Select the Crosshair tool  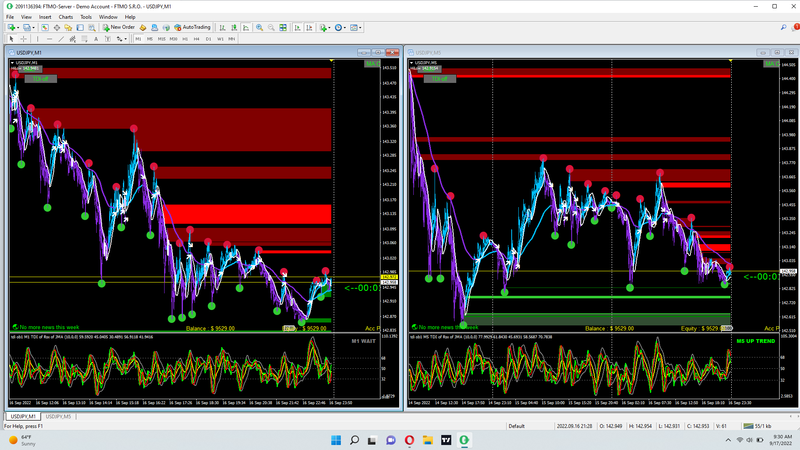[23, 39]
